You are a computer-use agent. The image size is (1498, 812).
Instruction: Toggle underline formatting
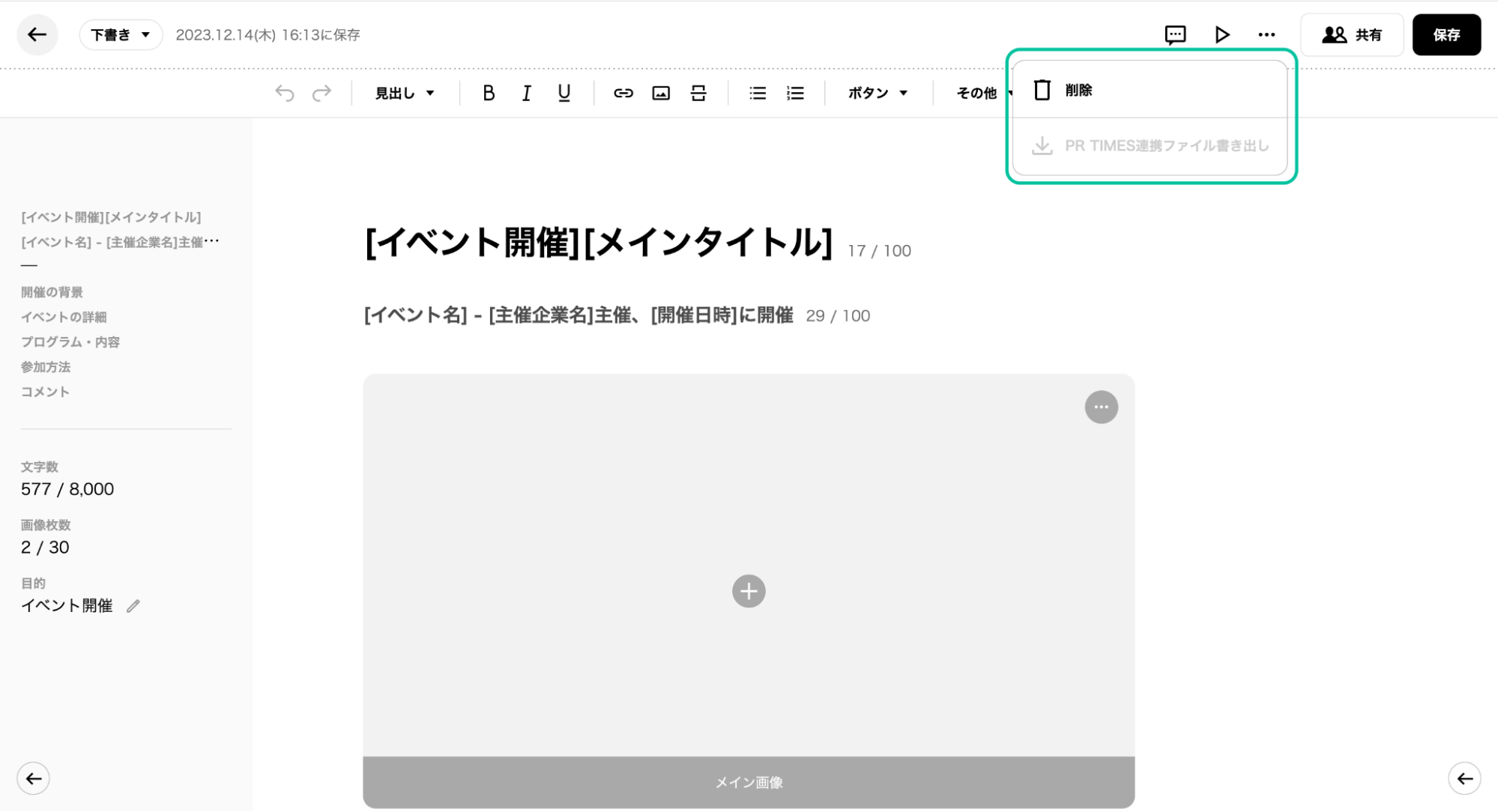click(x=564, y=93)
